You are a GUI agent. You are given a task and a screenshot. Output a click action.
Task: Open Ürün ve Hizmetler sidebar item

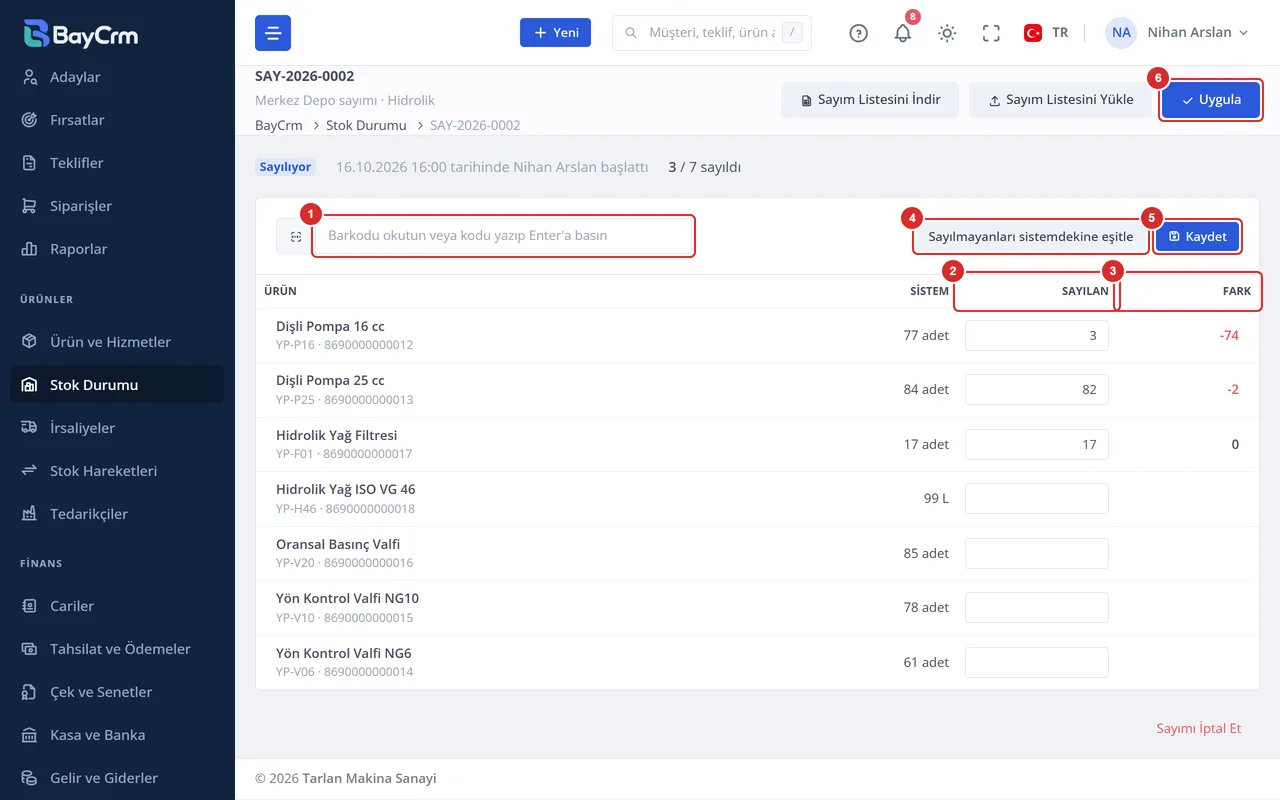(x=117, y=342)
